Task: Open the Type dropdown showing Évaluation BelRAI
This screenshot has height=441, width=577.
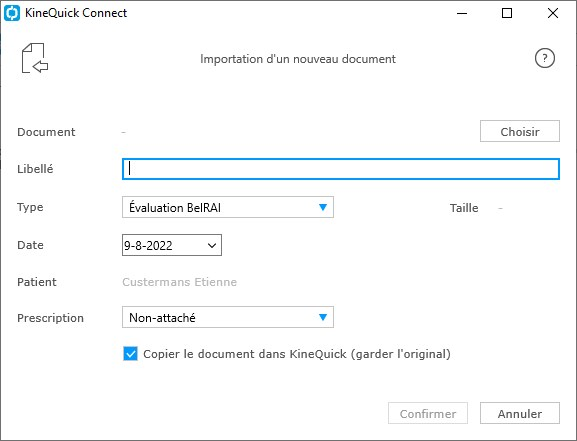Action: tap(228, 207)
